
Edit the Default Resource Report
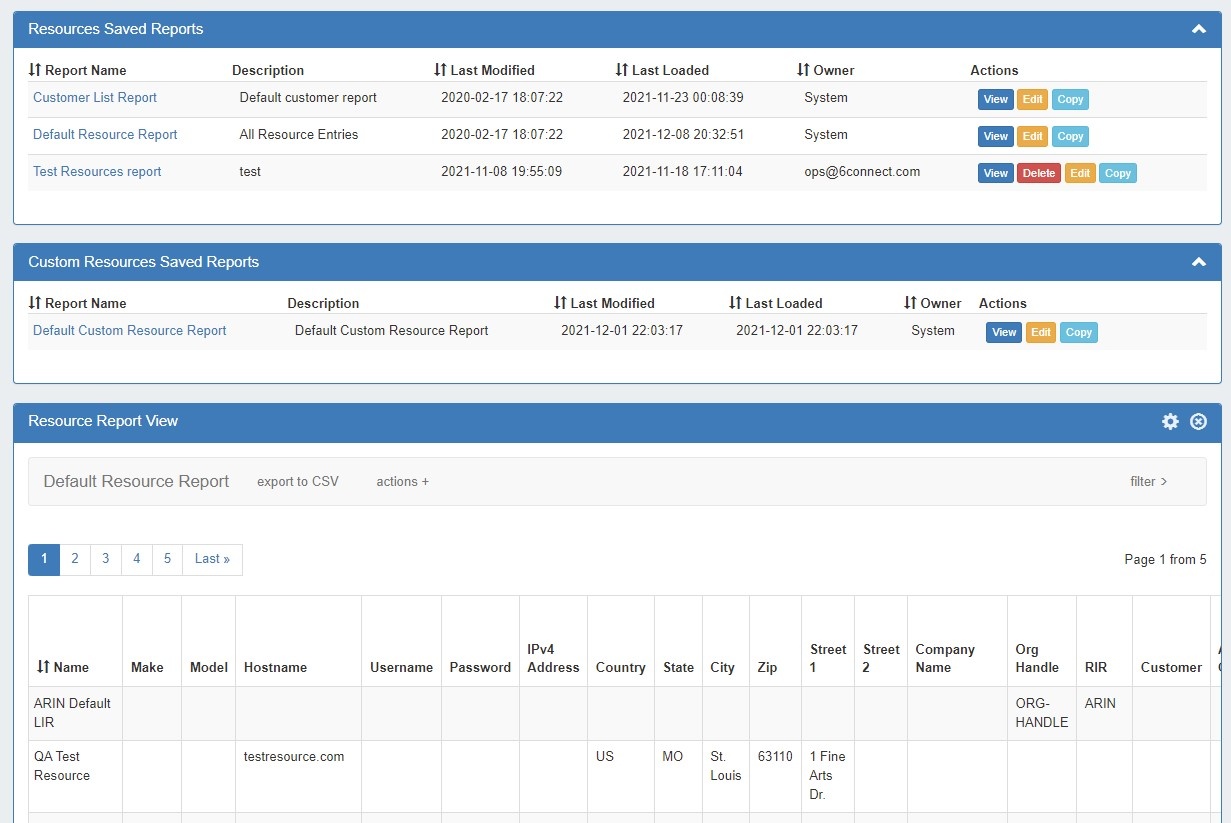1032,136
